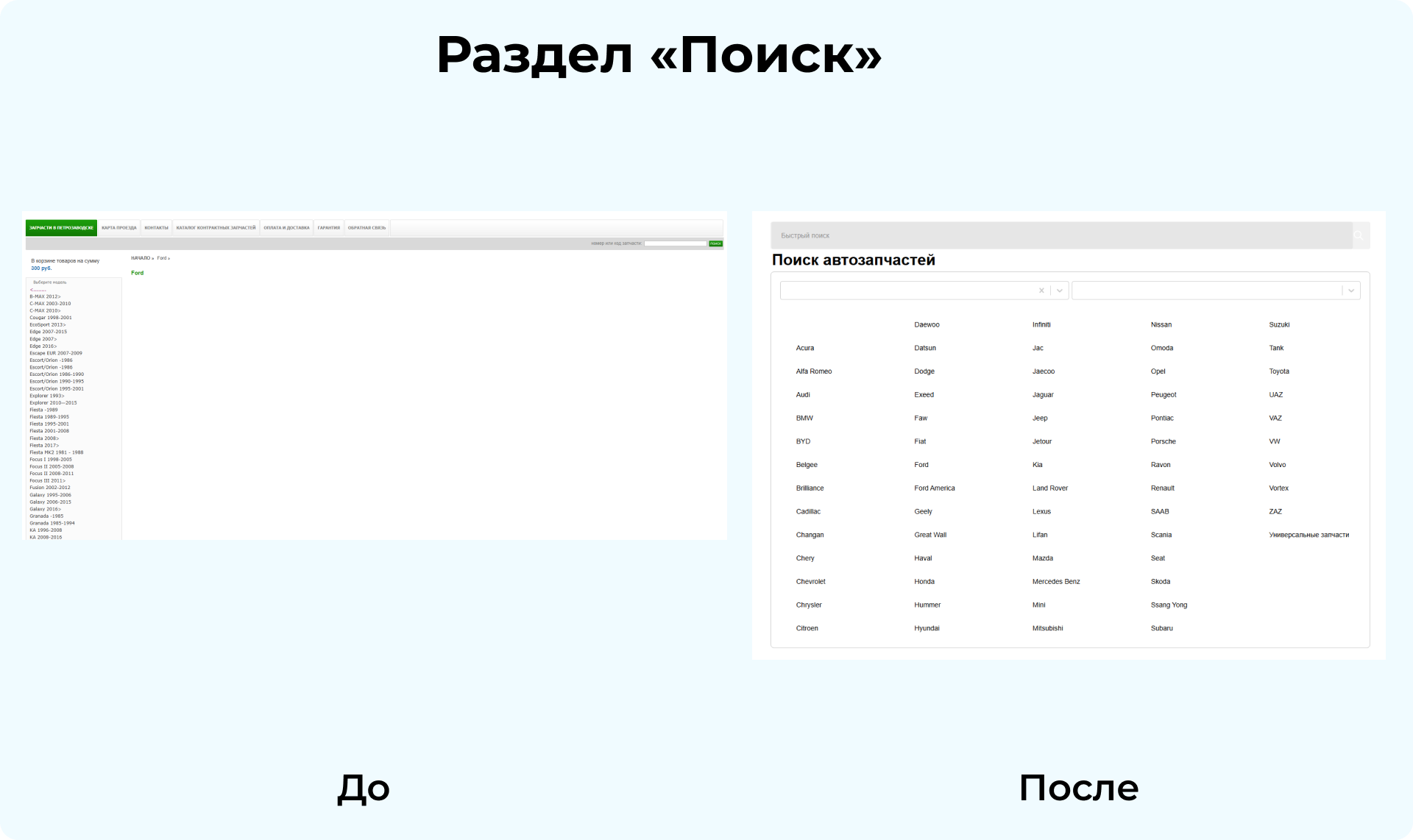Select Оплата и доставка menu item

(286, 228)
